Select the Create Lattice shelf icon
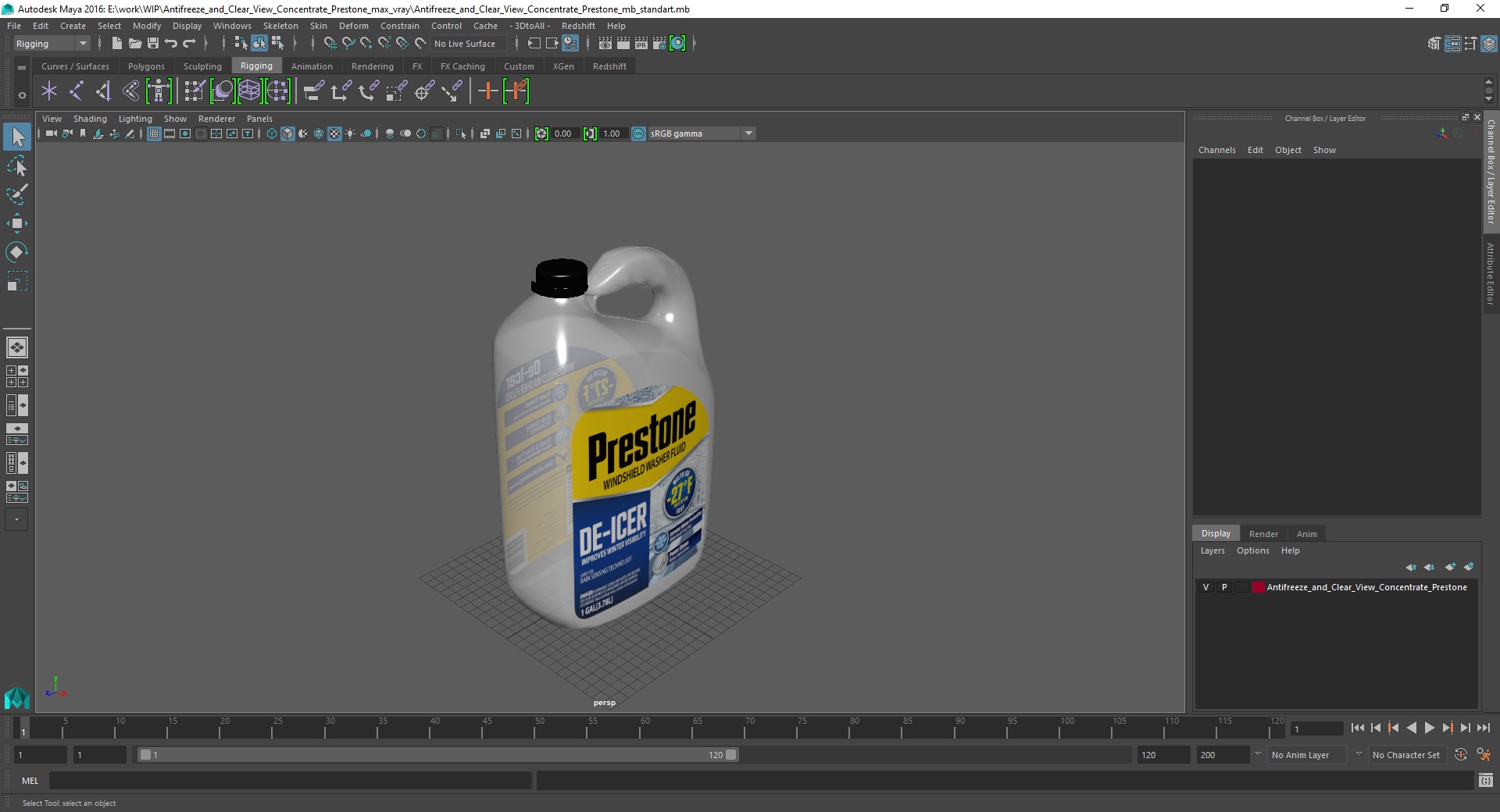The width and height of the screenshot is (1500, 812). click(x=249, y=91)
